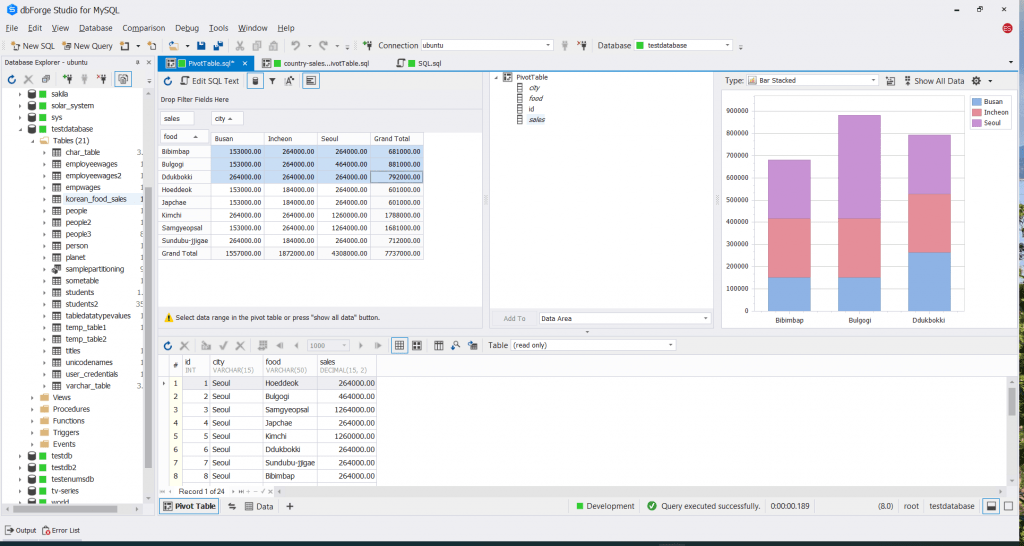Screen dimensions: 1024x546
Task: Click the Busan blue legend swatch
Action: pos(976,102)
